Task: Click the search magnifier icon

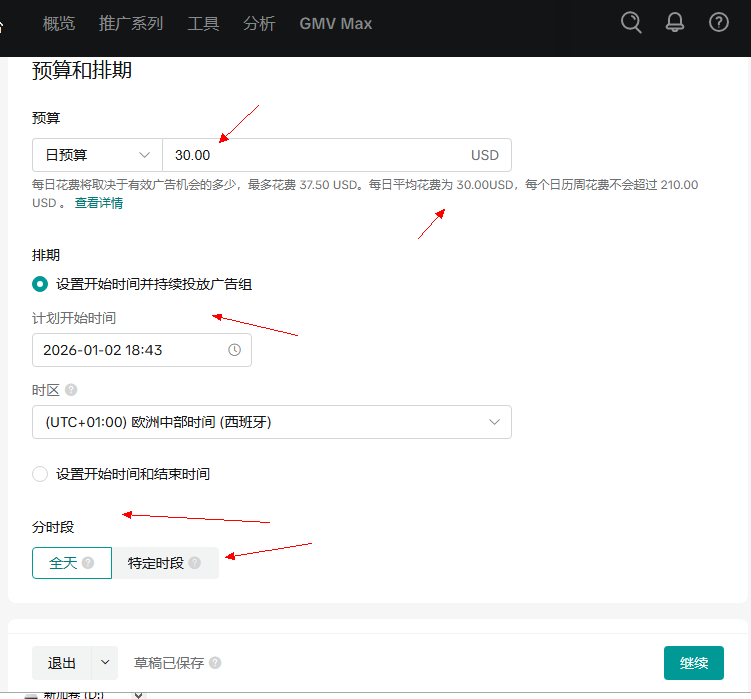Action: [631, 23]
